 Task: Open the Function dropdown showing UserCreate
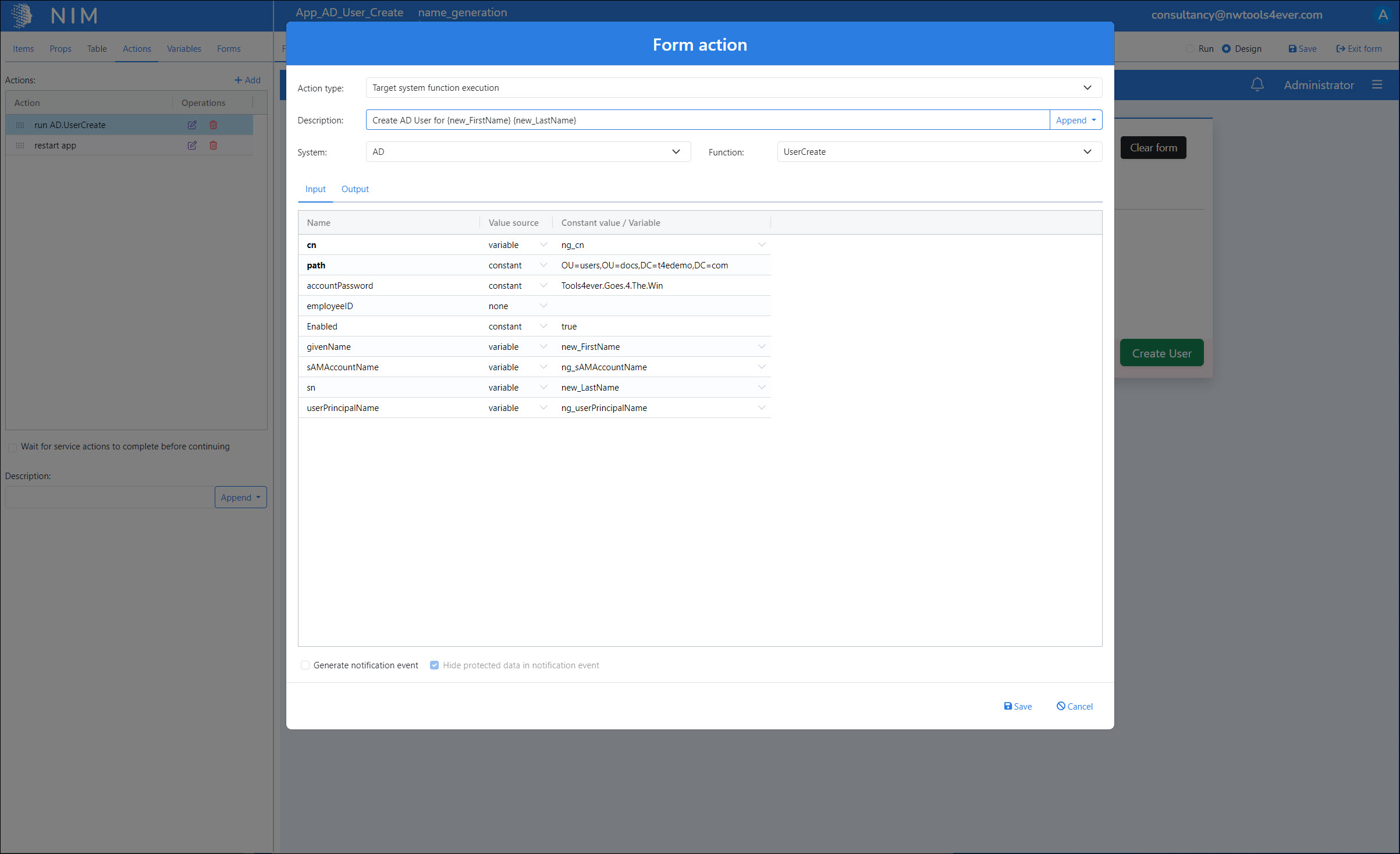(939, 152)
